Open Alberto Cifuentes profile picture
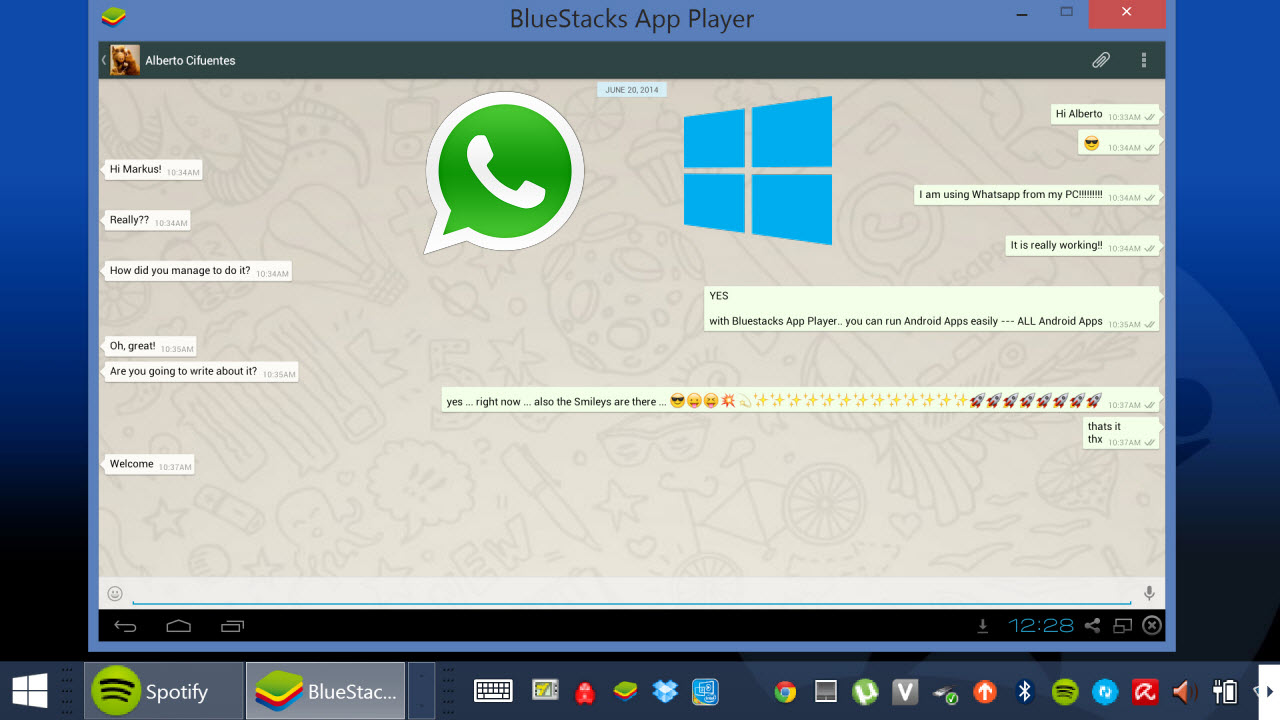The image size is (1280, 720). pyautogui.click(x=125, y=60)
